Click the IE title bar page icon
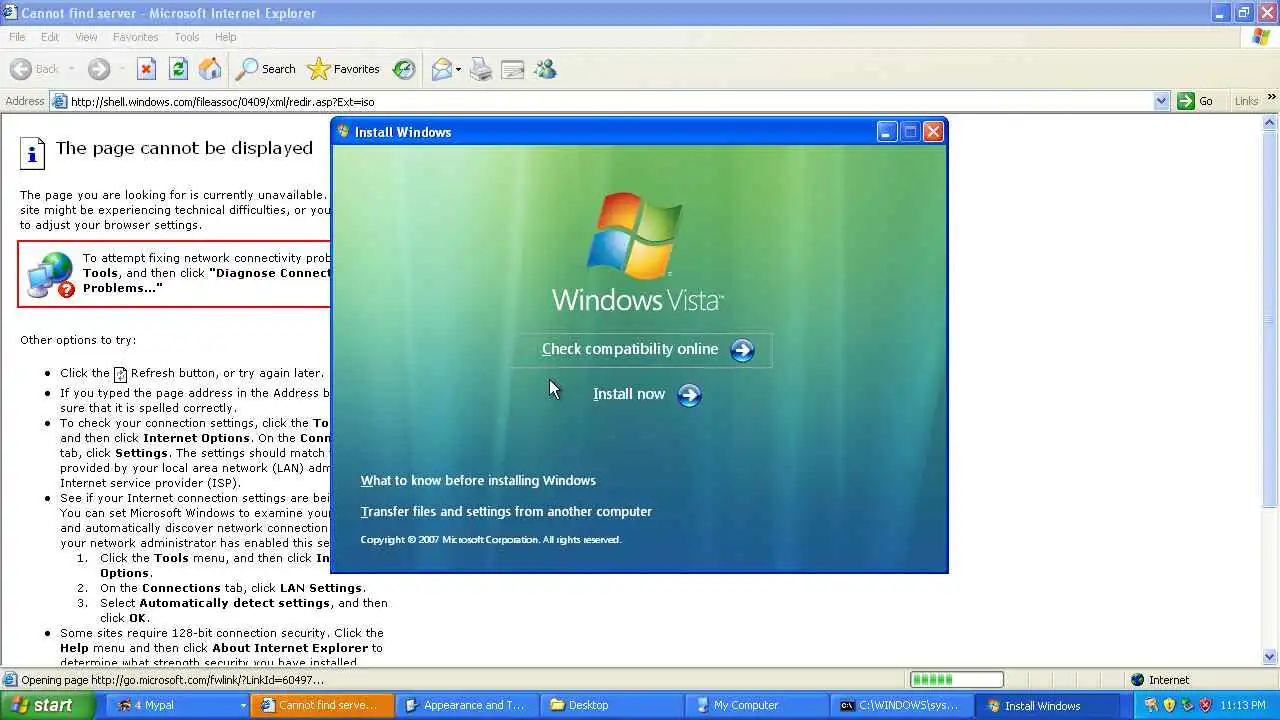Screen dimensions: 1280x720 [10, 12]
